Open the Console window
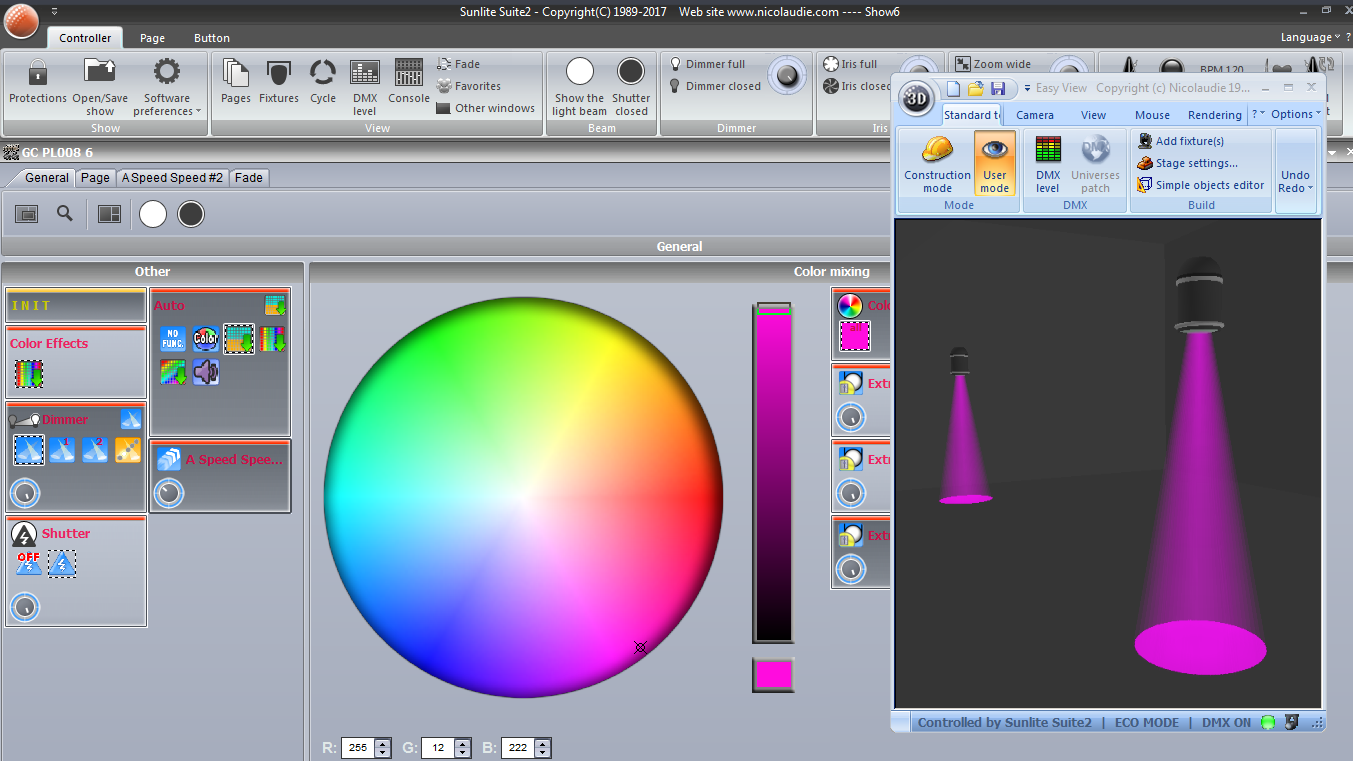The image size is (1353, 761). click(408, 74)
